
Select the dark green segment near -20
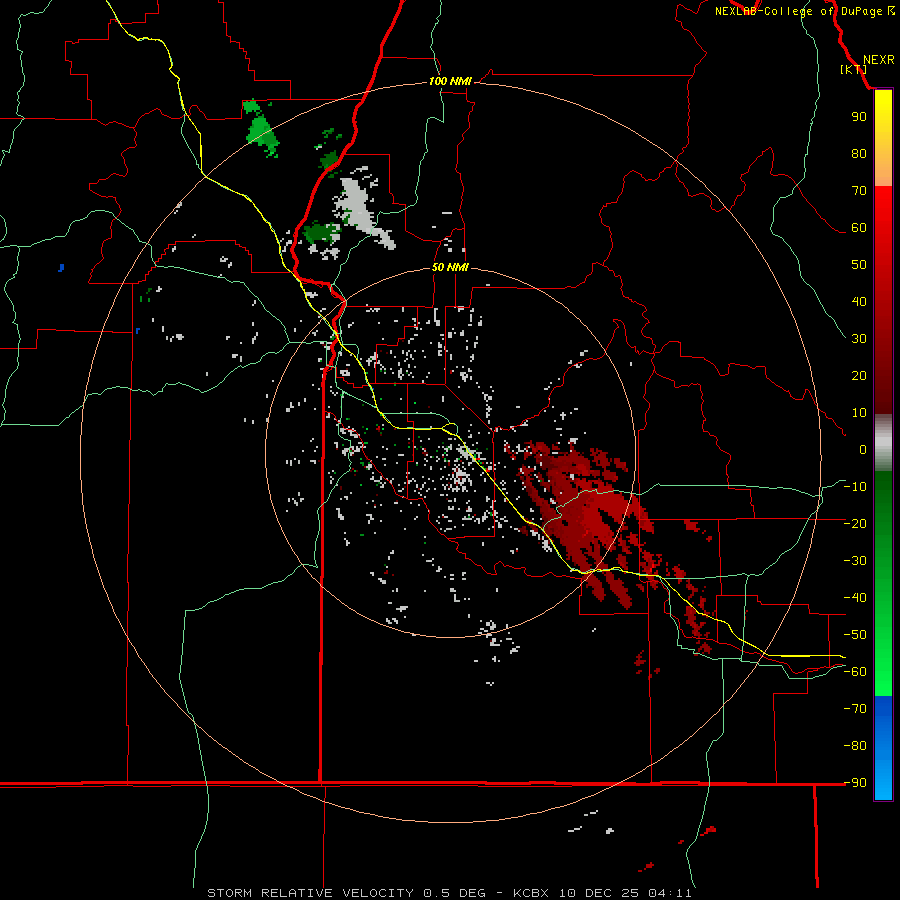point(883,517)
